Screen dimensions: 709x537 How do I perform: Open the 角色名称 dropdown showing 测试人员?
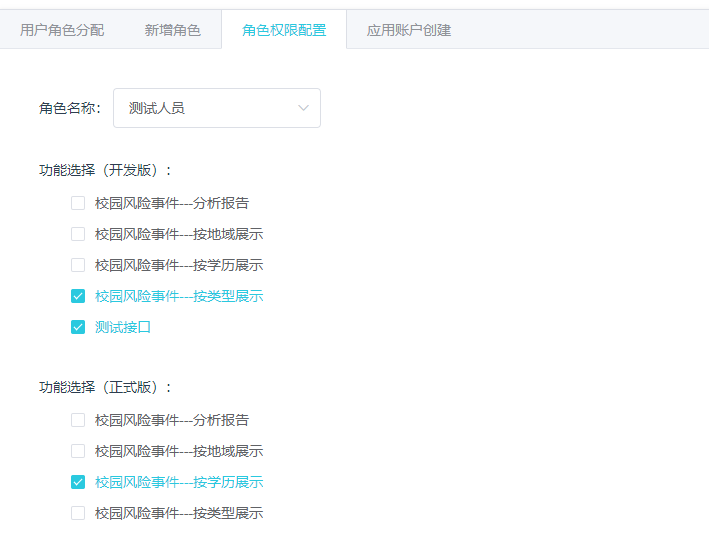coord(216,108)
